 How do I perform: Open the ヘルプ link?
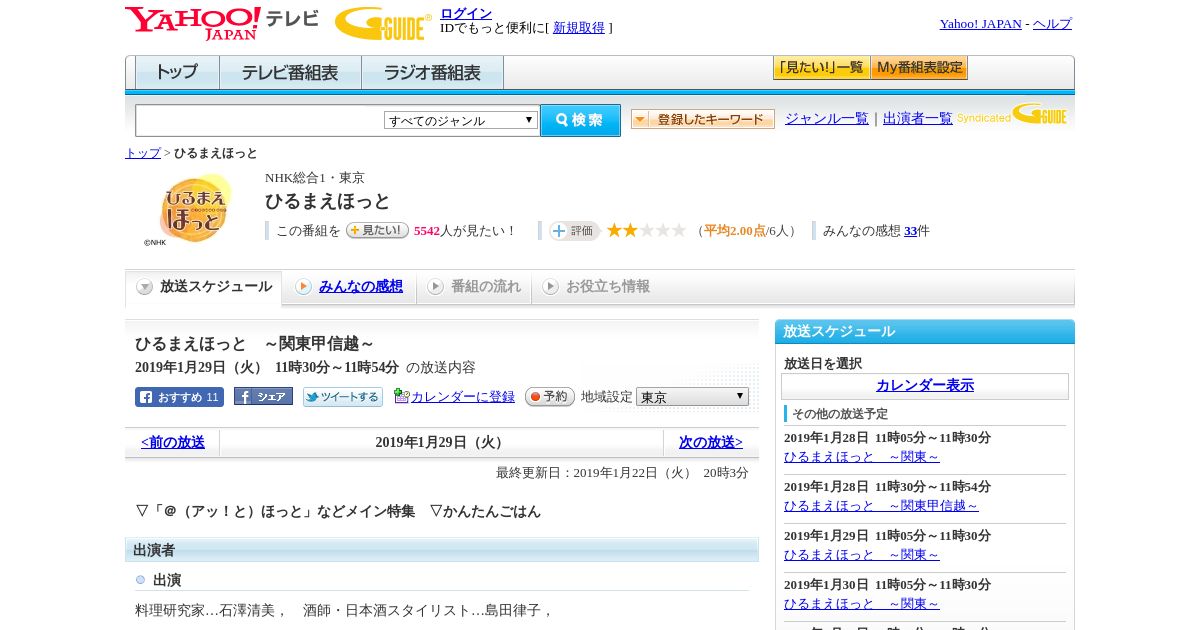click(1052, 24)
